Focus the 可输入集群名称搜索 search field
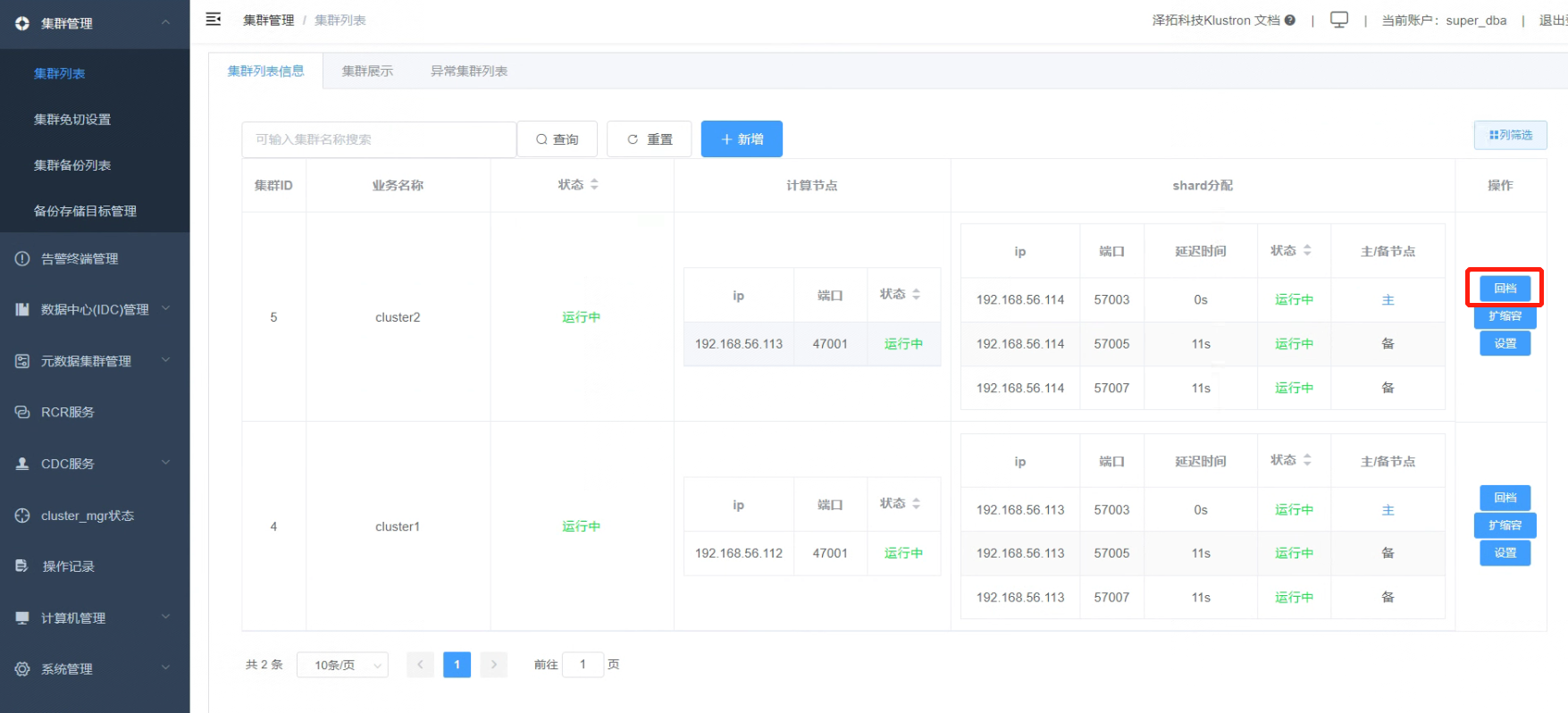 click(x=379, y=139)
